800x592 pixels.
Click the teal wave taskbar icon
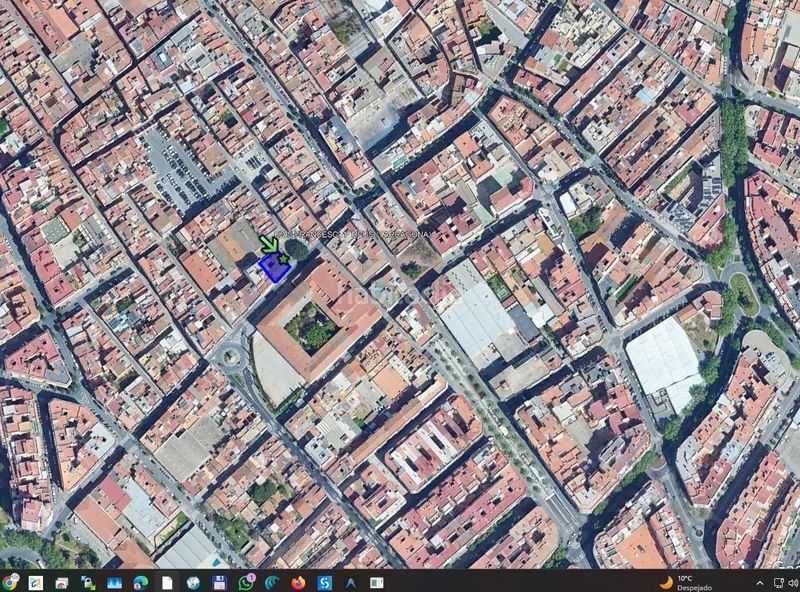(x=272, y=582)
